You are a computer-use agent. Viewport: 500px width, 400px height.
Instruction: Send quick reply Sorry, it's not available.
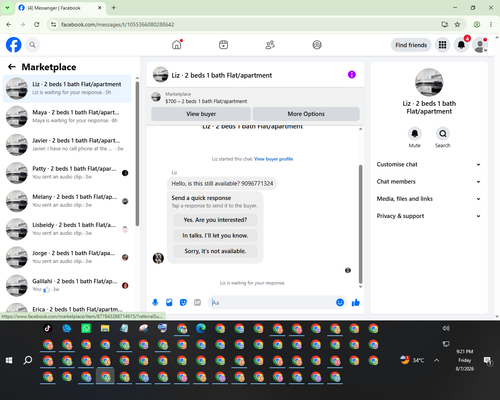click(215, 251)
